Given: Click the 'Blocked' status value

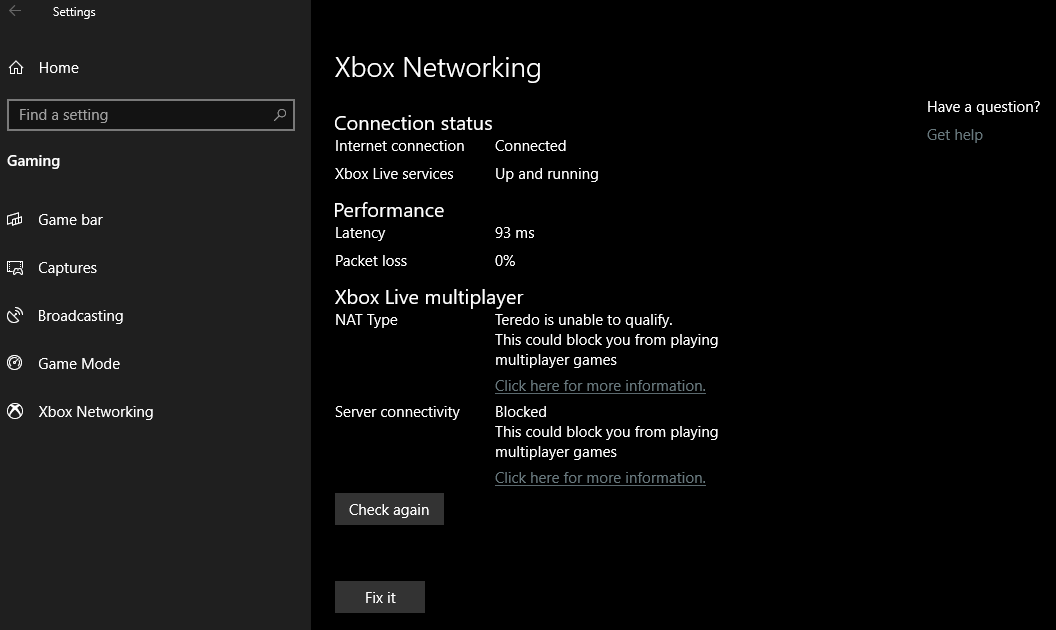Looking at the screenshot, I should (521, 412).
